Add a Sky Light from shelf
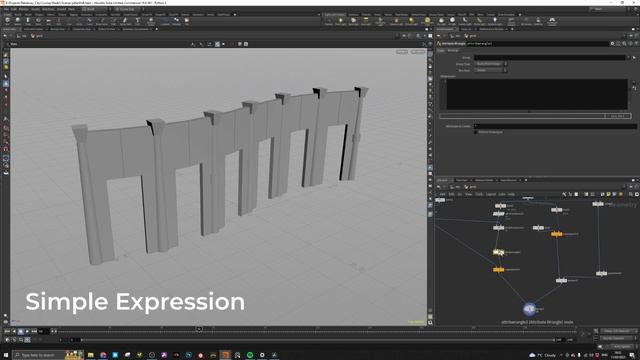Screen dimensions: 640x360 [x=442, y=21]
